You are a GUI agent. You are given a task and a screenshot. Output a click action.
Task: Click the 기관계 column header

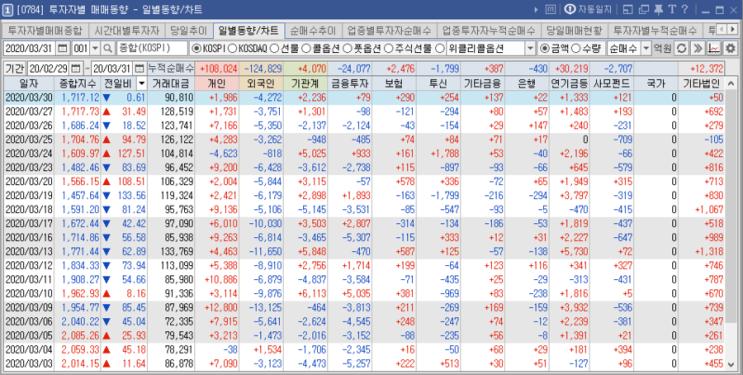[305, 84]
